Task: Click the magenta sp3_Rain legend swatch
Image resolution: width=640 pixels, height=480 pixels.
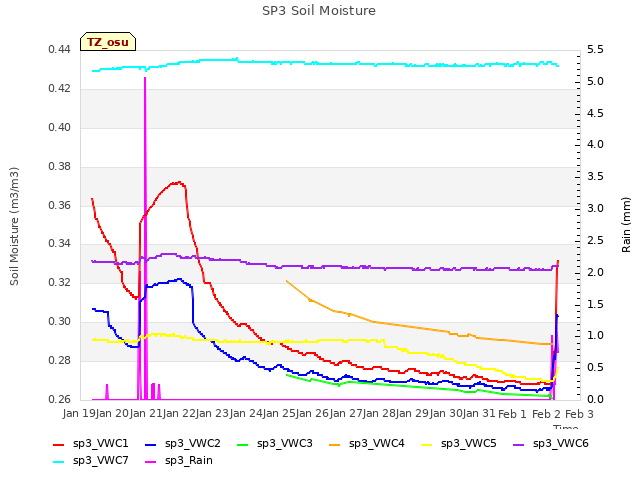Action: click(x=151, y=462)
